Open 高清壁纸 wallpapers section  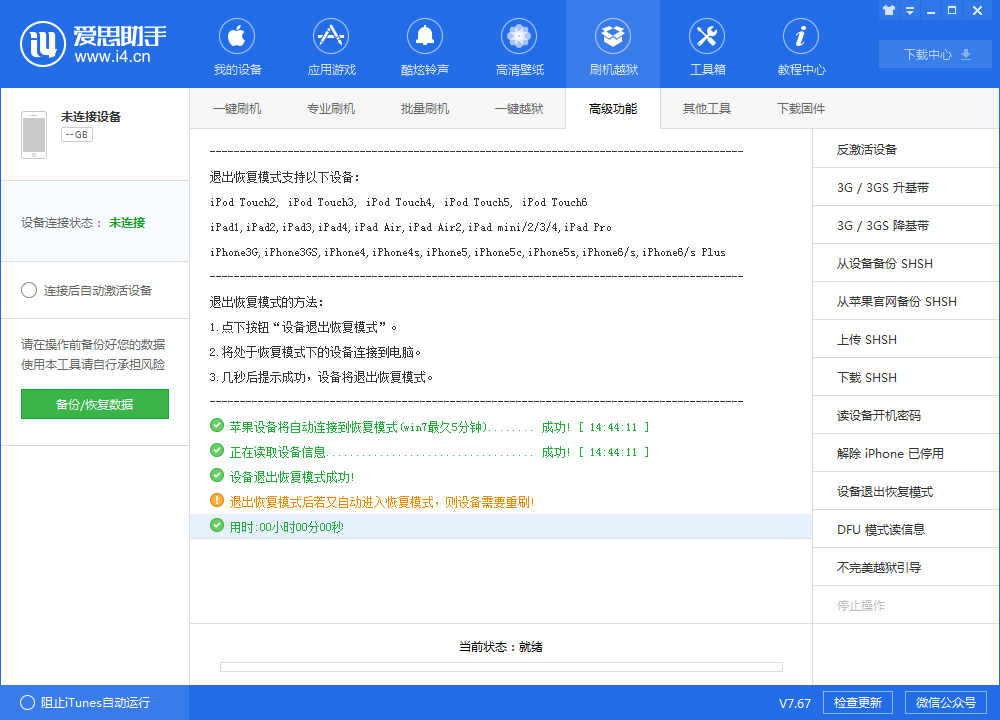[x=519, y=48]
